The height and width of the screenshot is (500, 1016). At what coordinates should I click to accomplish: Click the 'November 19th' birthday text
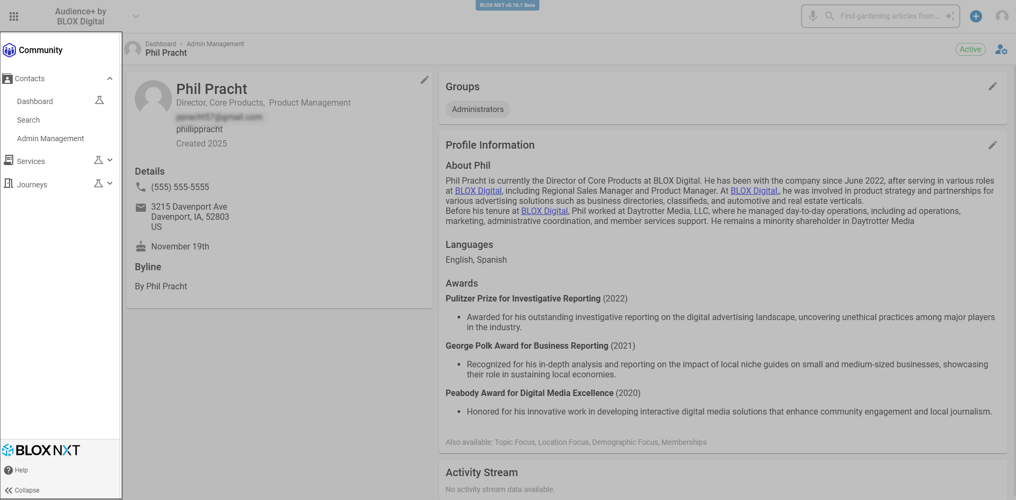[180, 247]
